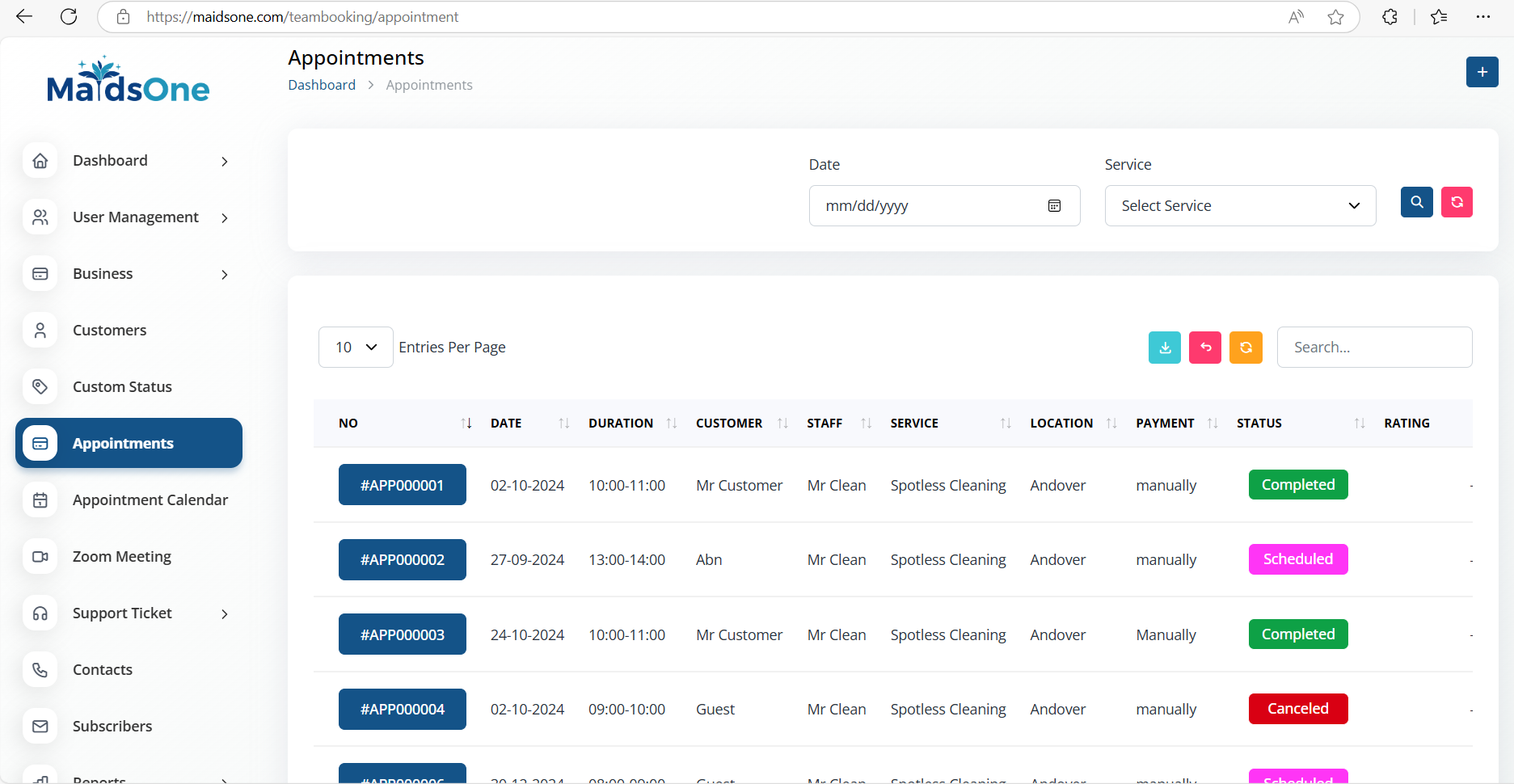Screen dimensions: 1514x784
Task: Click the blue search filter icon button
Action: tap(1416, 202)
